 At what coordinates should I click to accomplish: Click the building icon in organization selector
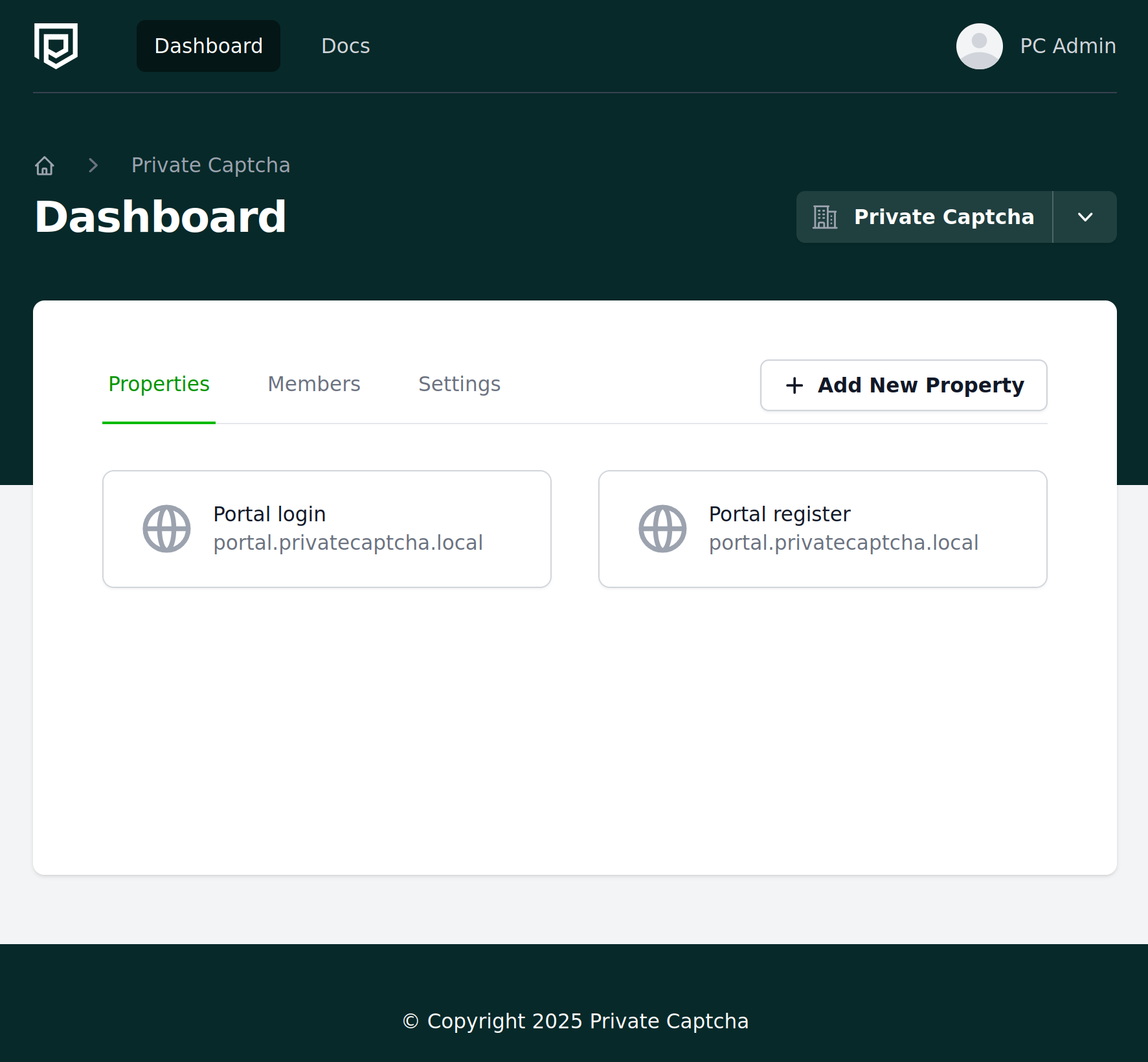coord(825,217)
